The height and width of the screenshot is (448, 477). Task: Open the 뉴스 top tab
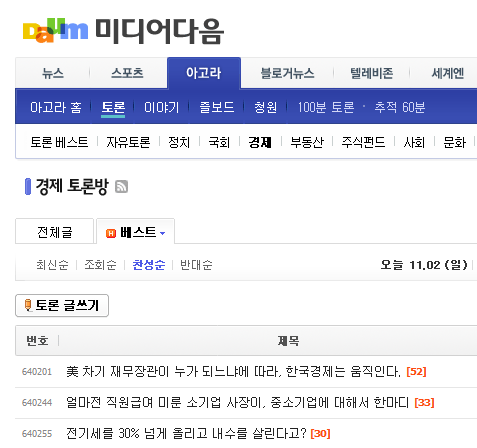[x=53, y=73]
